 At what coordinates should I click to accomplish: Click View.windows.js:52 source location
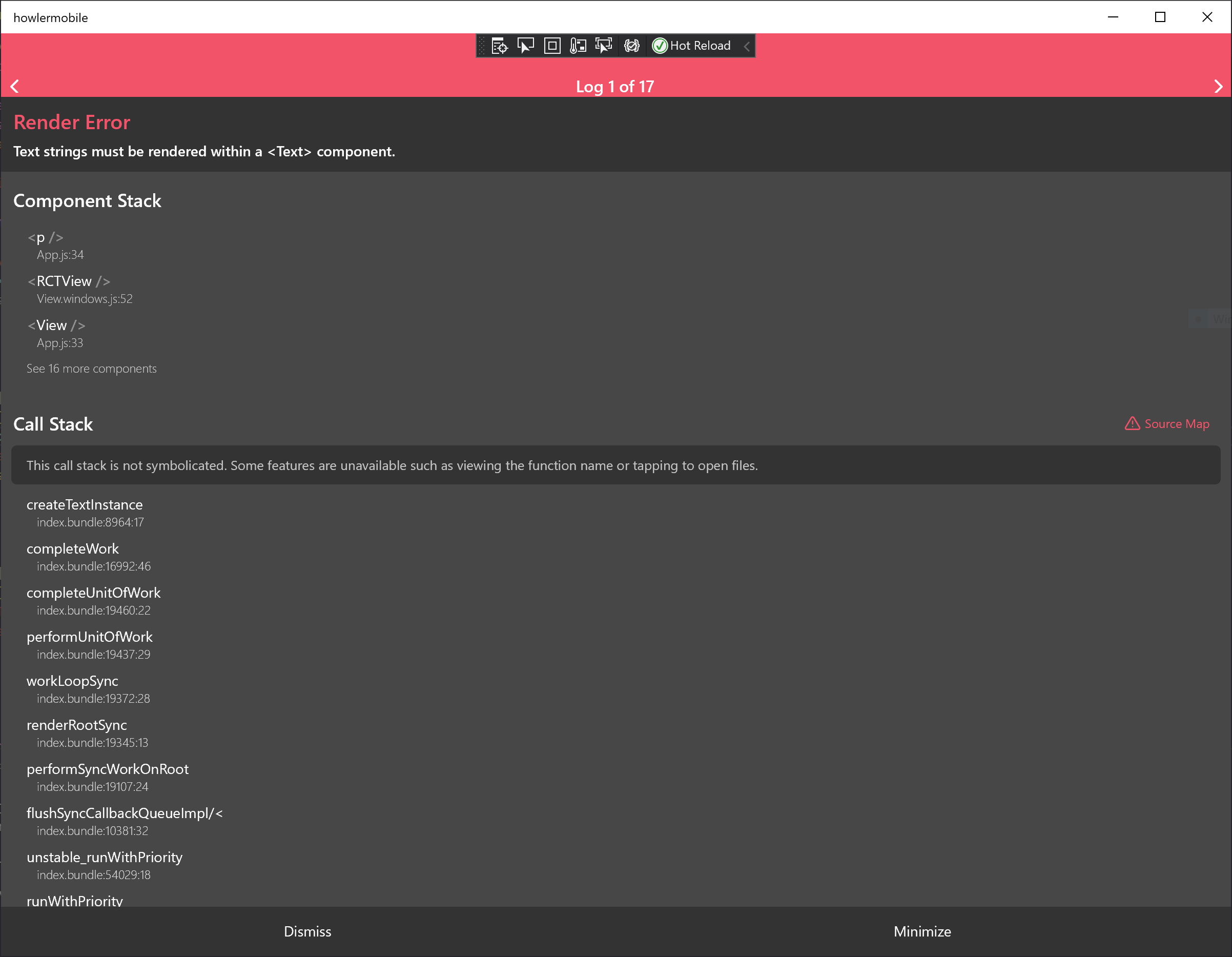85,299
